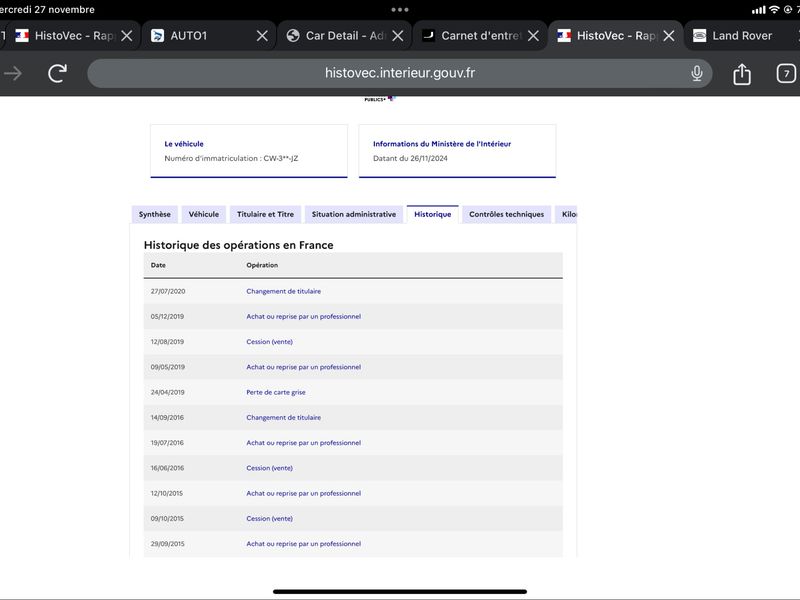Viewport: 800px width, 600px height.
Task: Tap the date 'mercredi 27 novembre' in status bar
Action: pyautogui.click(x=47, y=10)
